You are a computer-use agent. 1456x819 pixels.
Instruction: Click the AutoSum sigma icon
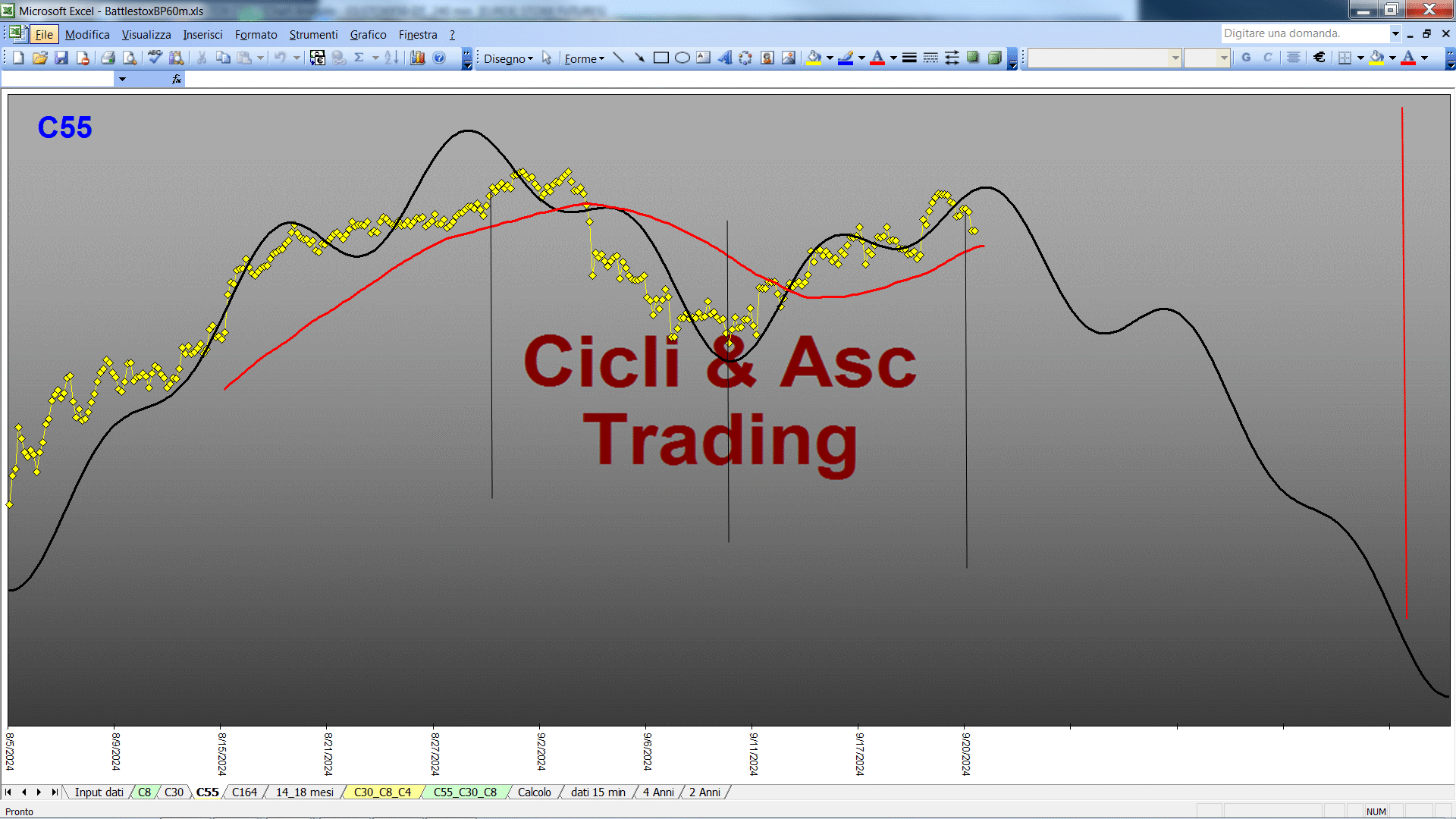[359, 58]
